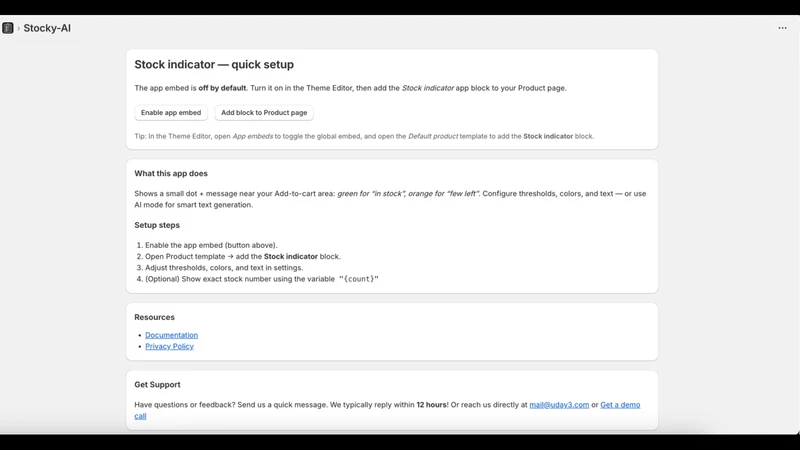
Task: Click step 2 Open Product template text
Action: [x=243, y=257]
